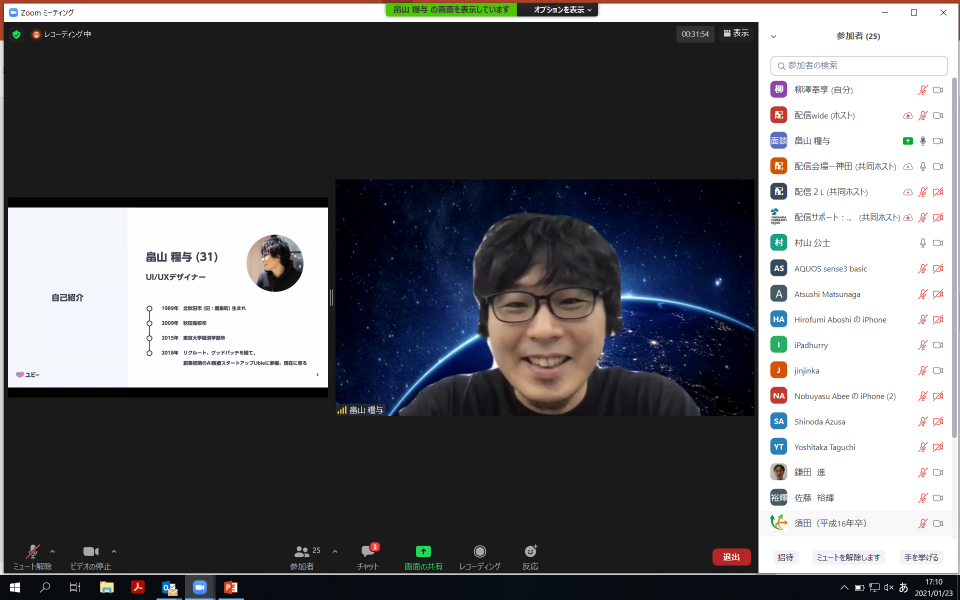Image resolution: width=960 pixels, height=600 pixels.
Task: Click the invite button
Action: (786, 557)
